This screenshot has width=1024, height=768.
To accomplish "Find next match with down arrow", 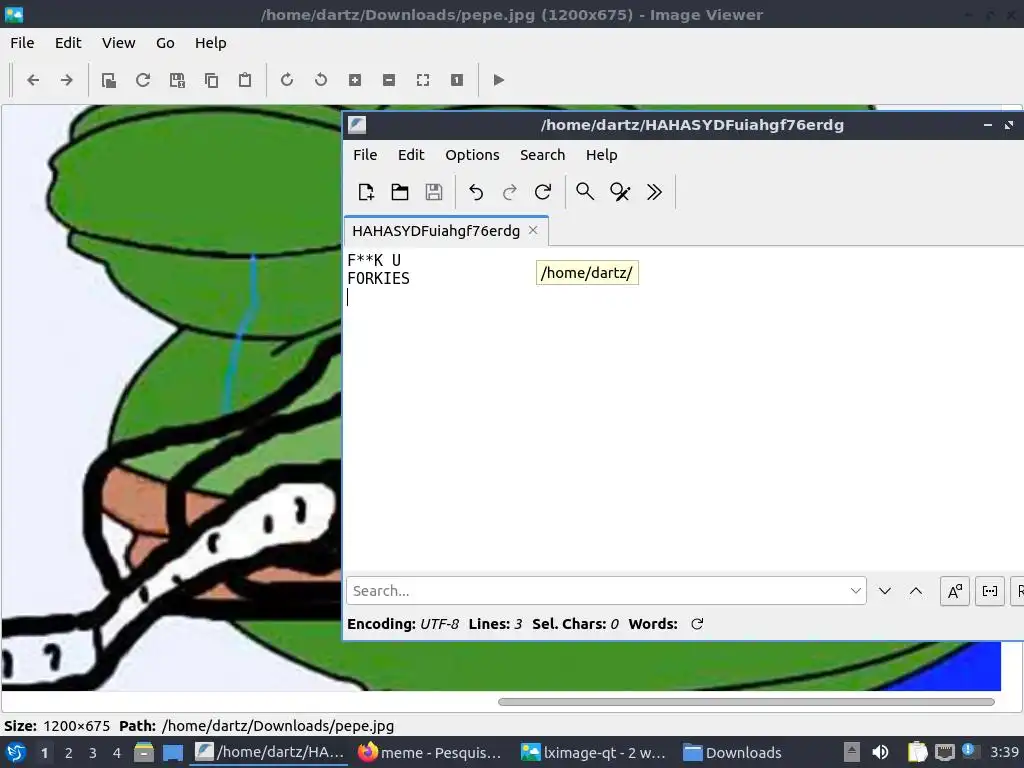I will (x=885, y=591).
